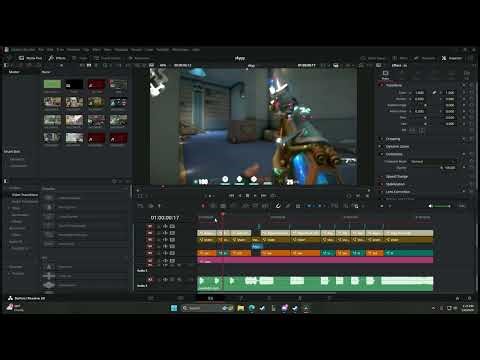Select the long pink timeline clip
This screenshot has height=360, width=480.
(315, 260)
